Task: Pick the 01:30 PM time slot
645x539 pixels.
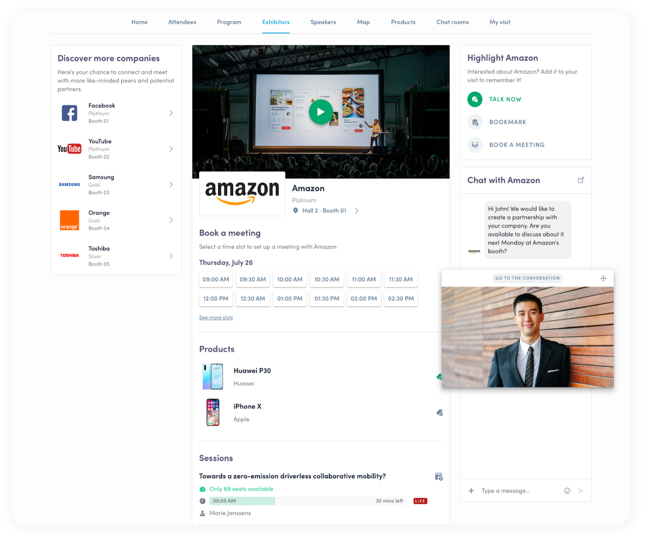Action: 327,299
